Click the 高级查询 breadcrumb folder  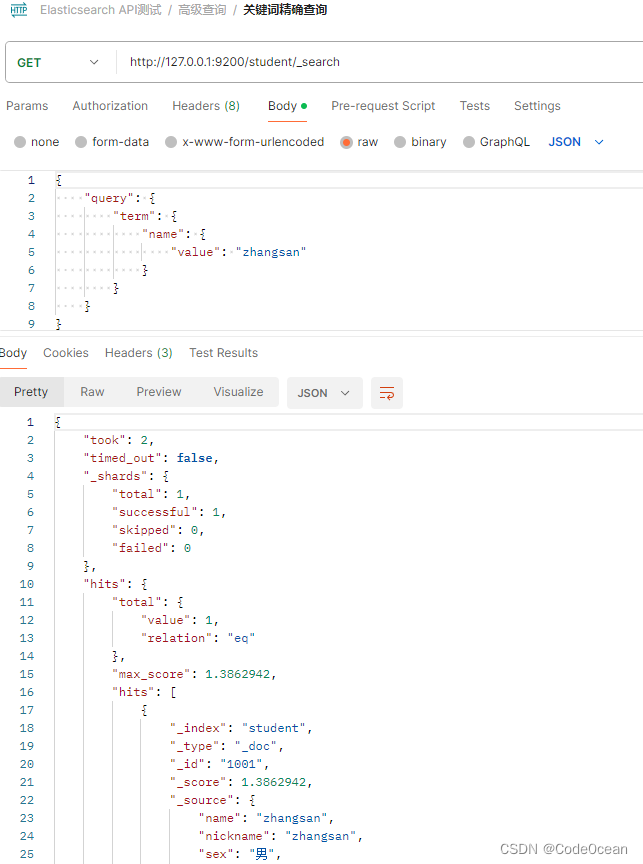tap(202, 10)
